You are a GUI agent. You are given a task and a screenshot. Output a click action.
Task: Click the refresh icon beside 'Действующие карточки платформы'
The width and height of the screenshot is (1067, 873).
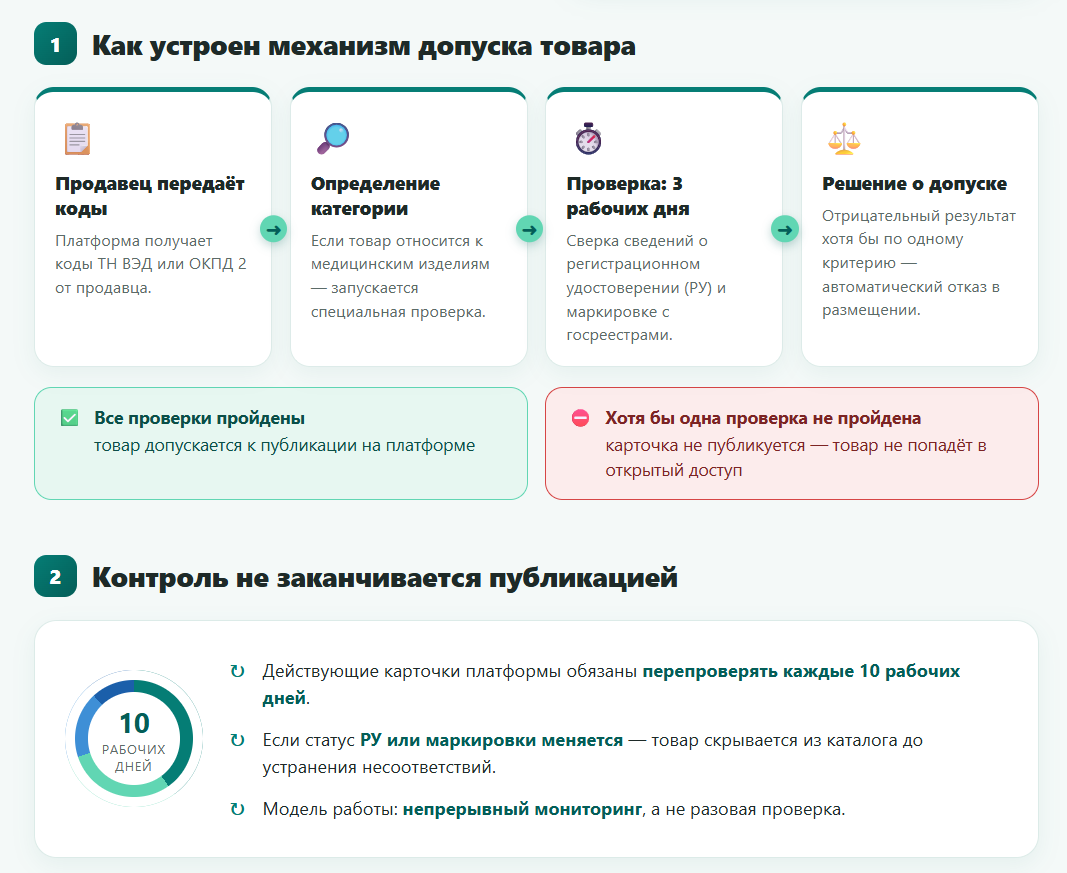tap(237, 672)
